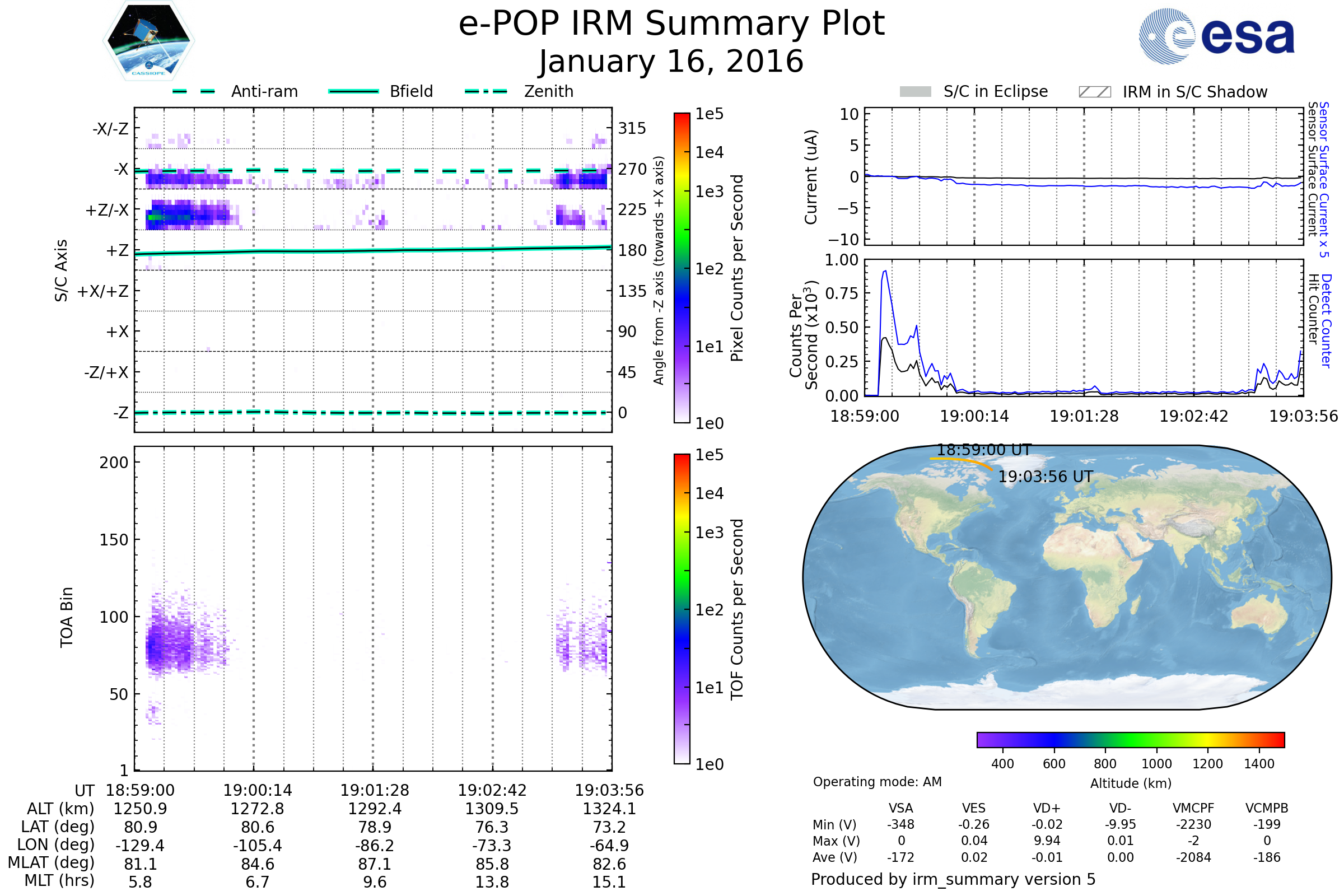This screenshot has width=1344, height=896.
Task: Click the S/C in Eclipse gray legend patch
Action: click(x=915, y=92)
